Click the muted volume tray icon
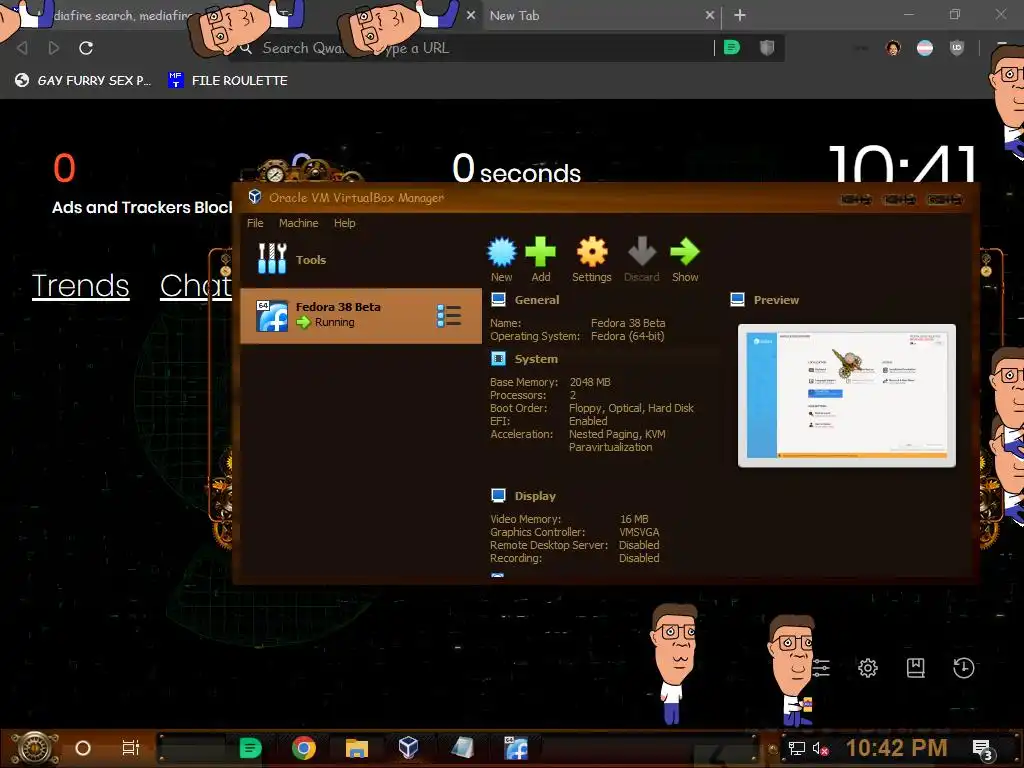Viewport: 1024px width, 768px height. pyautogui.click(x=820, y=748)
